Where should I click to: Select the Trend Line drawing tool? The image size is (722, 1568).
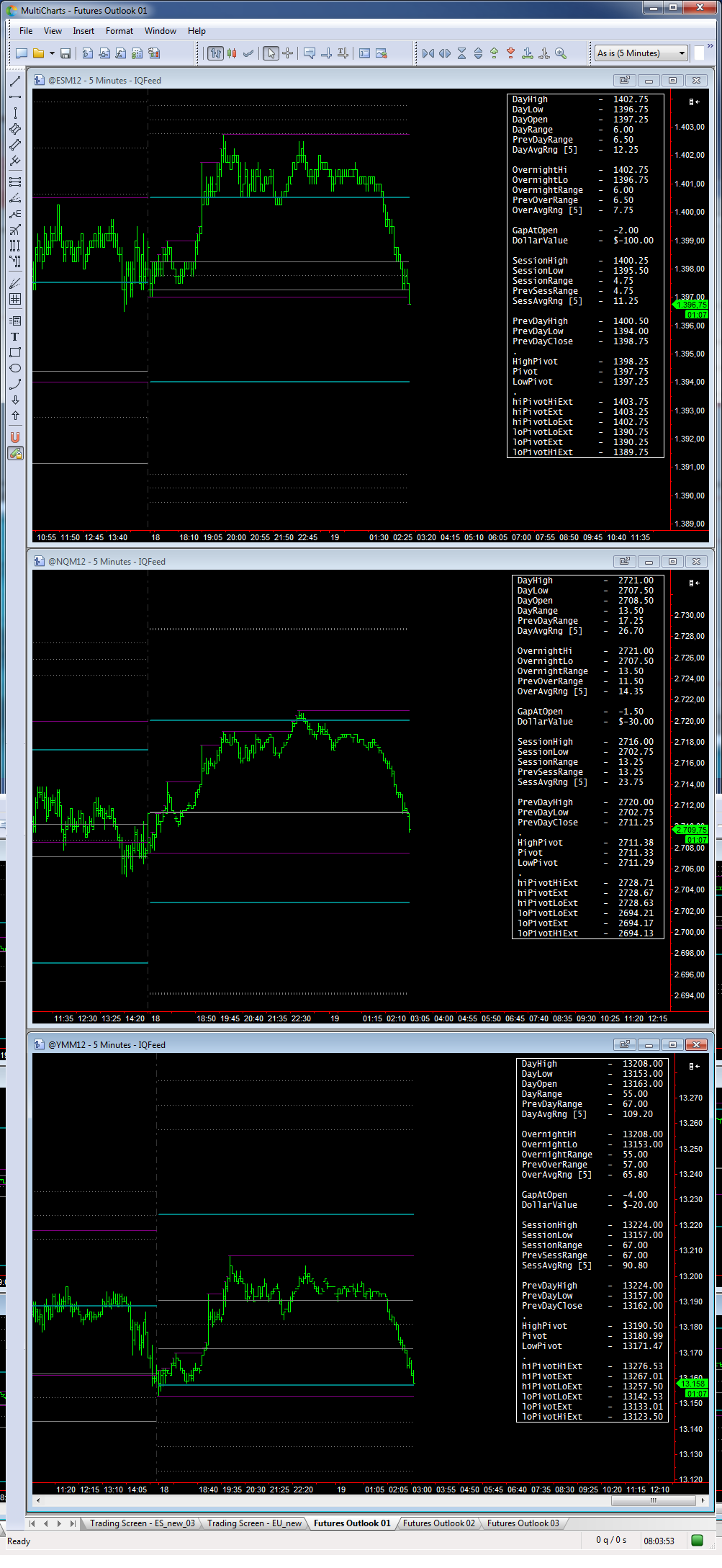(15, 81)
